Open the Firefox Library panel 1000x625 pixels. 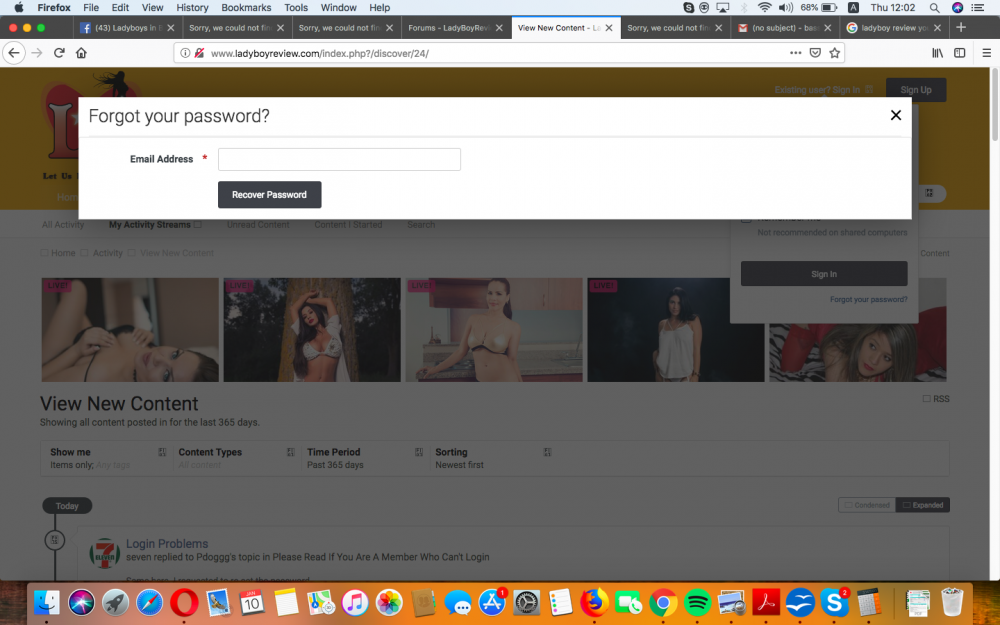(938, 53)
